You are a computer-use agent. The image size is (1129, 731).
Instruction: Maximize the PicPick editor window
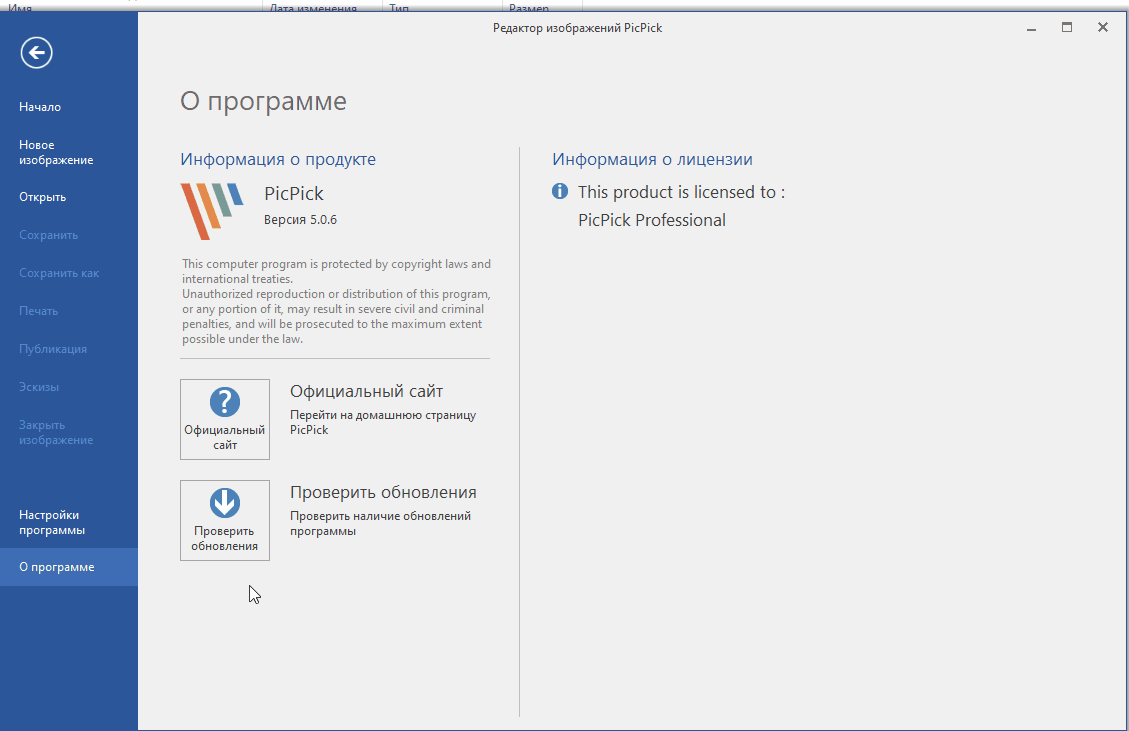(1067, 28)
